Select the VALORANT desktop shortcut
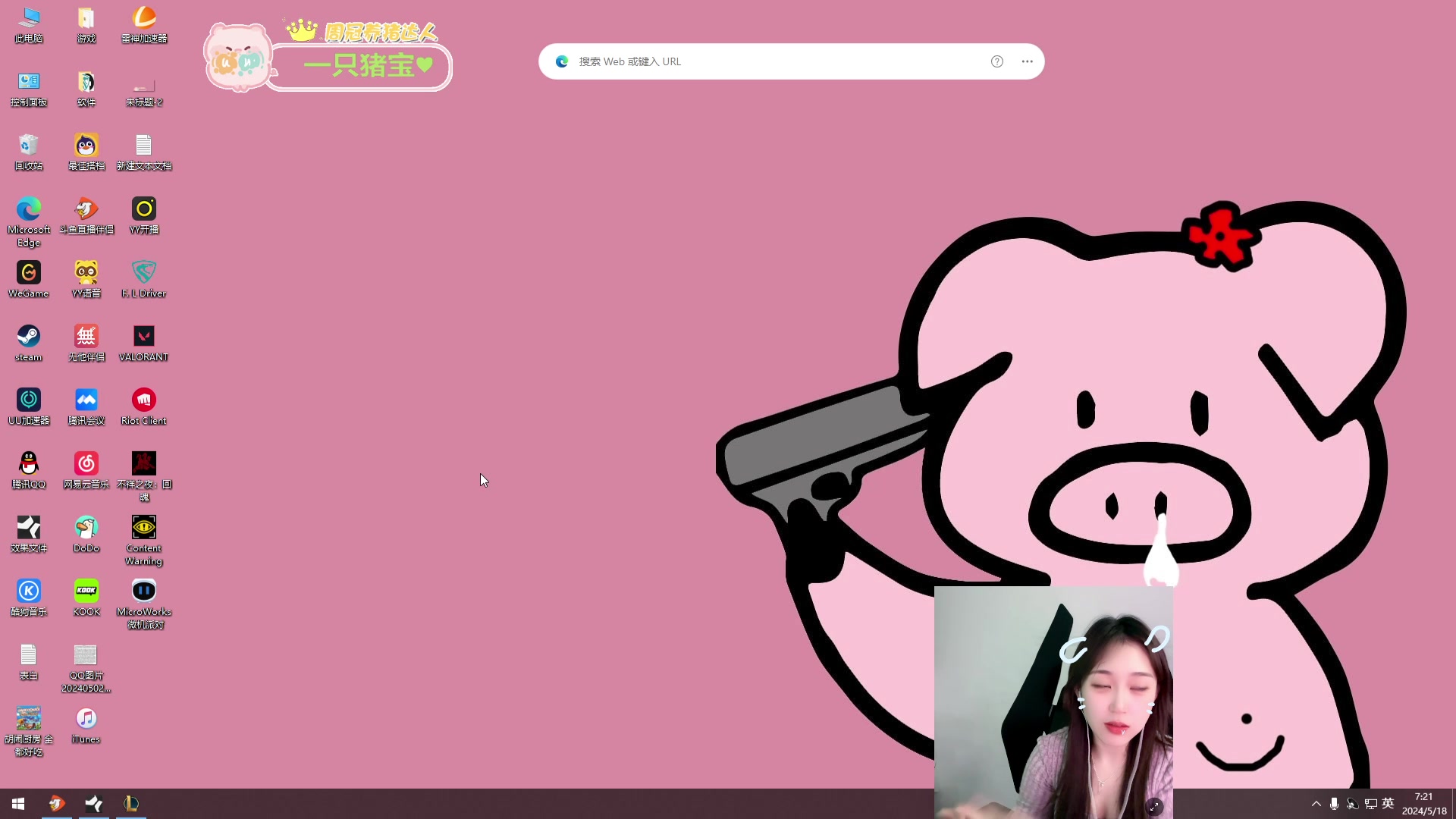The width and height of the screenshot is (1456, 819). point(143,337)
